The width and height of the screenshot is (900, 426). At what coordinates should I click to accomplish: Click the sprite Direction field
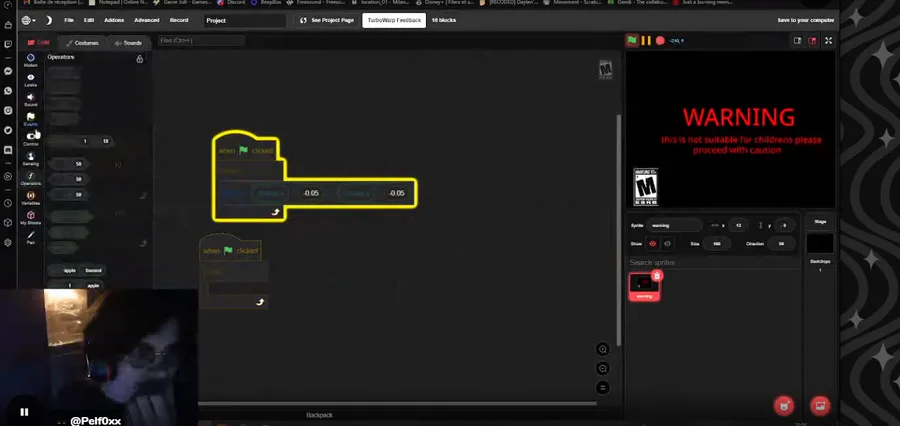(781, 243)
